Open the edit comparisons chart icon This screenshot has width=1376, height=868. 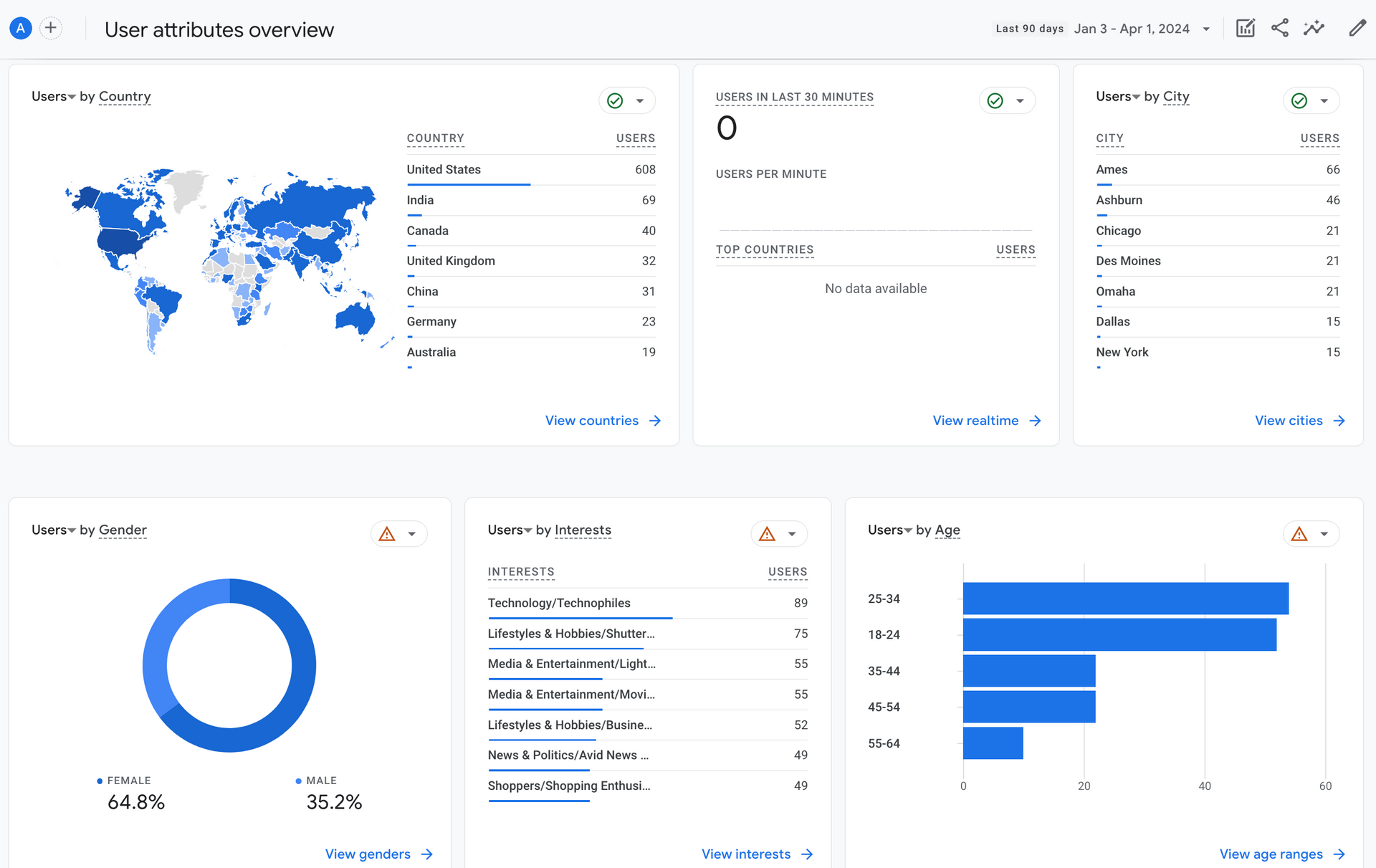(x=1245, y=28)
